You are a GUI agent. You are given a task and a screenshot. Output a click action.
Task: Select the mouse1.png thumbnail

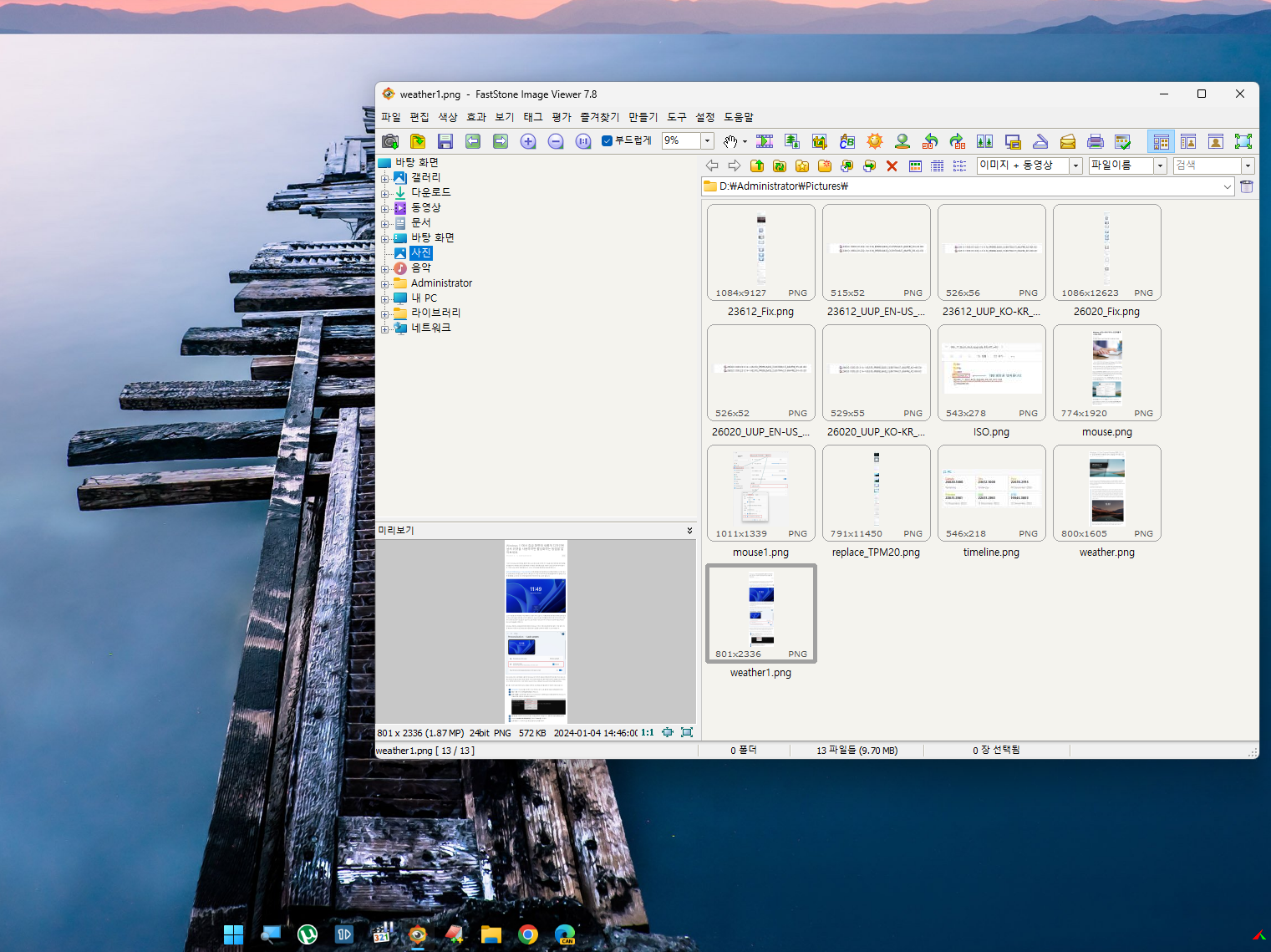point(760,493)
